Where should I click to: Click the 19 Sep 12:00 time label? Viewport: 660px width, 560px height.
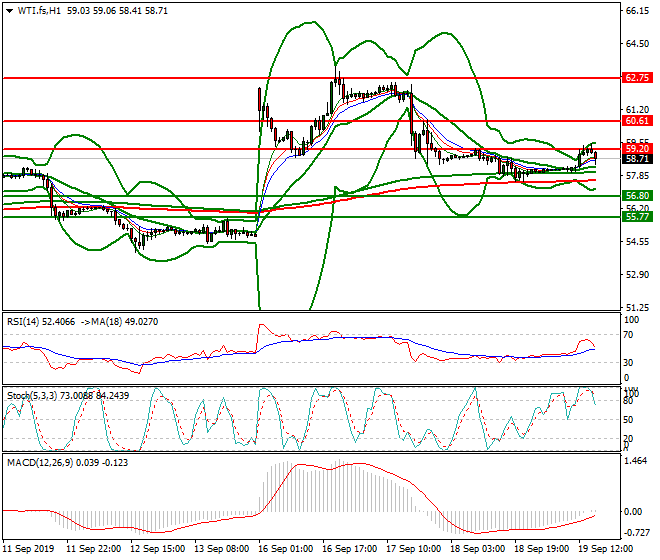click(x=606, y=549)
